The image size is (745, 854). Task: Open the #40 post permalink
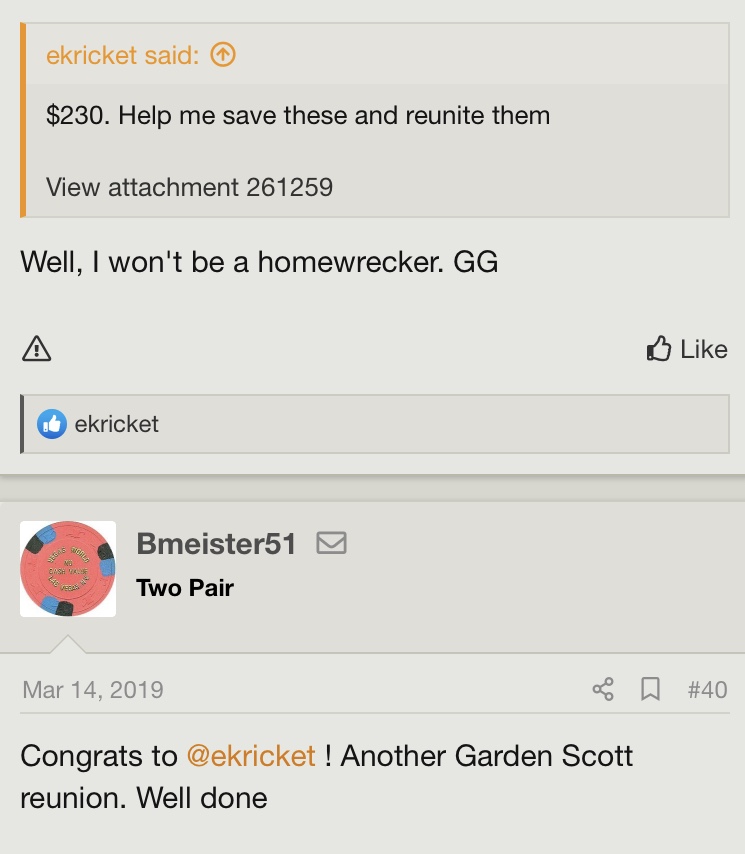tap(707, 689)
